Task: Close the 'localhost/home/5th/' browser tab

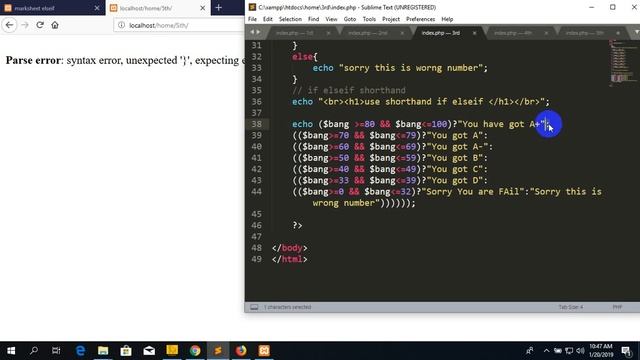Action: 202,8
